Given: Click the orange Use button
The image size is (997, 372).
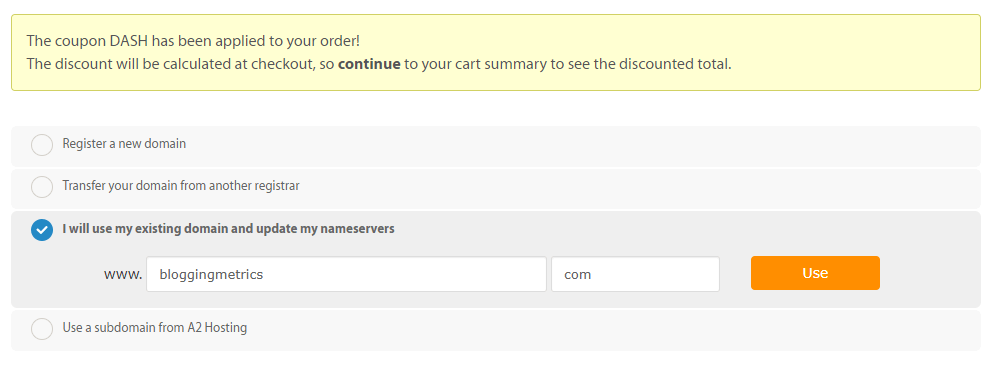Looking at the screenshot, I should [x=815, y=273].
